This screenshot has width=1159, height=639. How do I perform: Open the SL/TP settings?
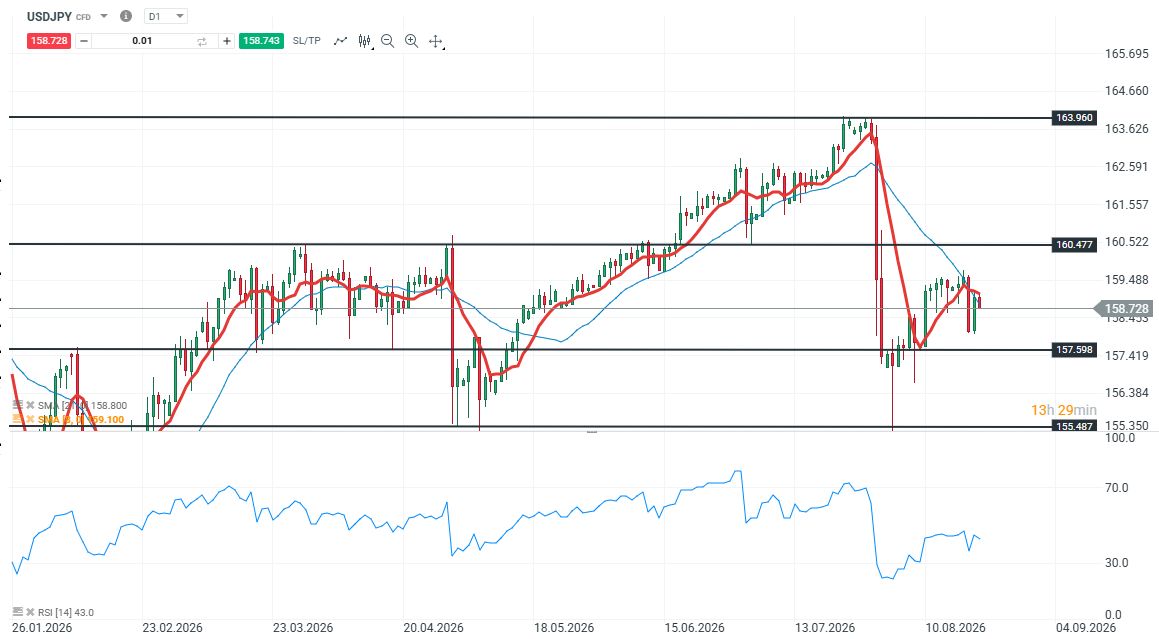[307, 41]
